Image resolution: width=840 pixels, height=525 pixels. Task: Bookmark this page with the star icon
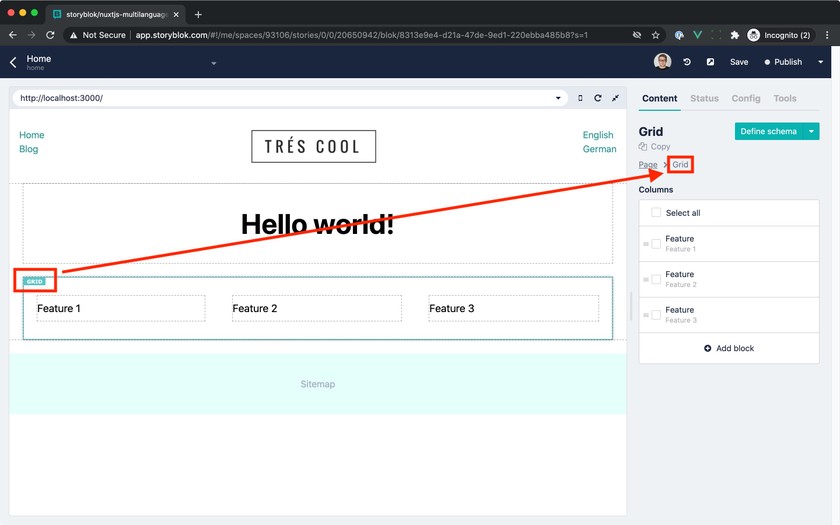655,35
